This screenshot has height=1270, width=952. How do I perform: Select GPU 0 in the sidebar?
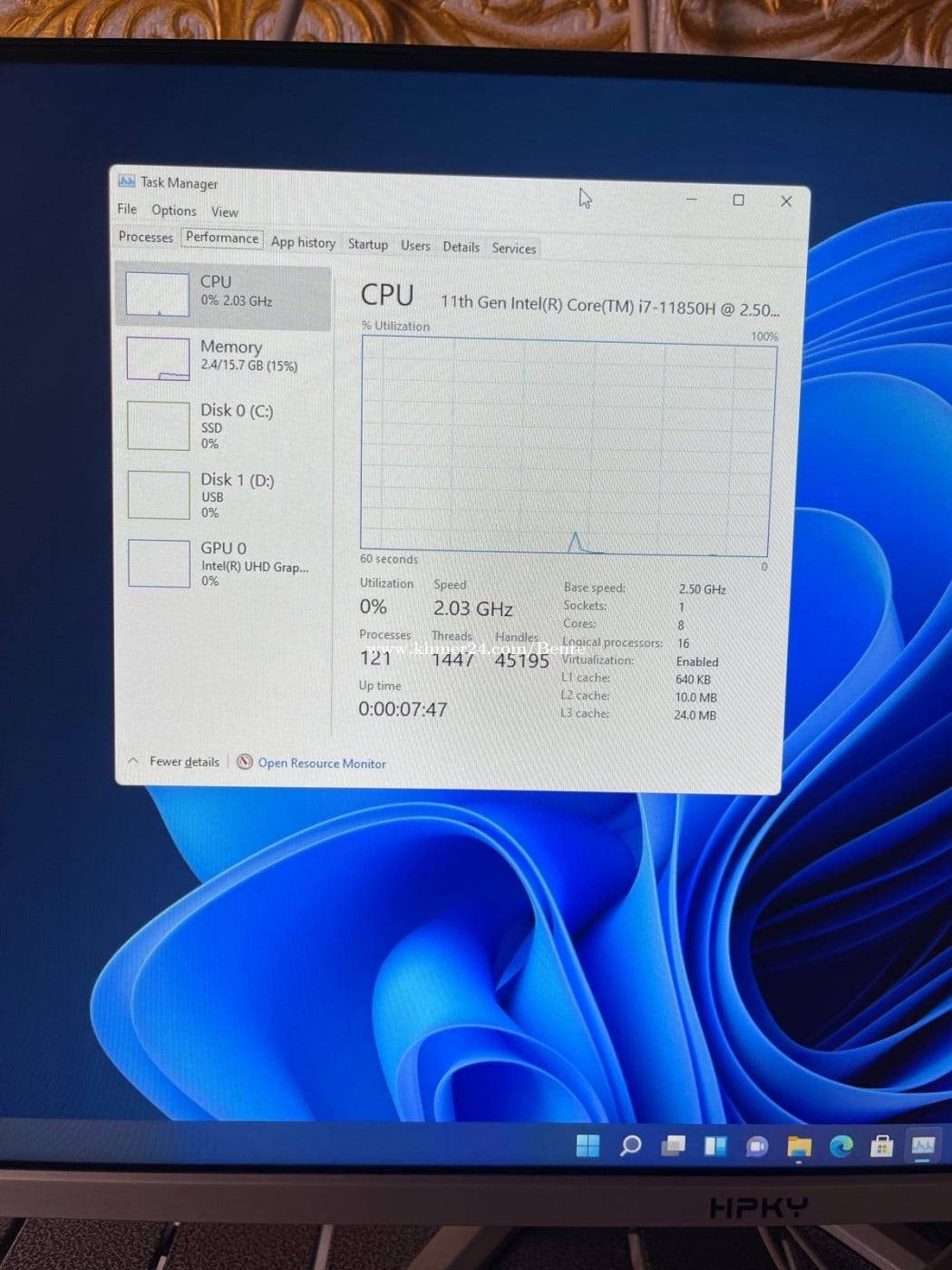[223, 563]
